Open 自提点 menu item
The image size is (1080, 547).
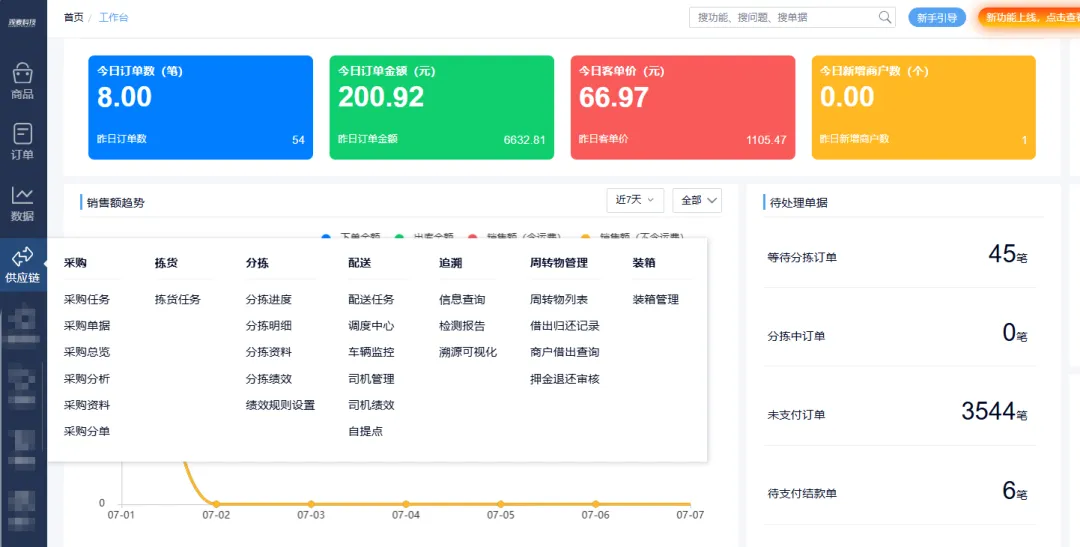pyautogui.click(x=366, y=431)
